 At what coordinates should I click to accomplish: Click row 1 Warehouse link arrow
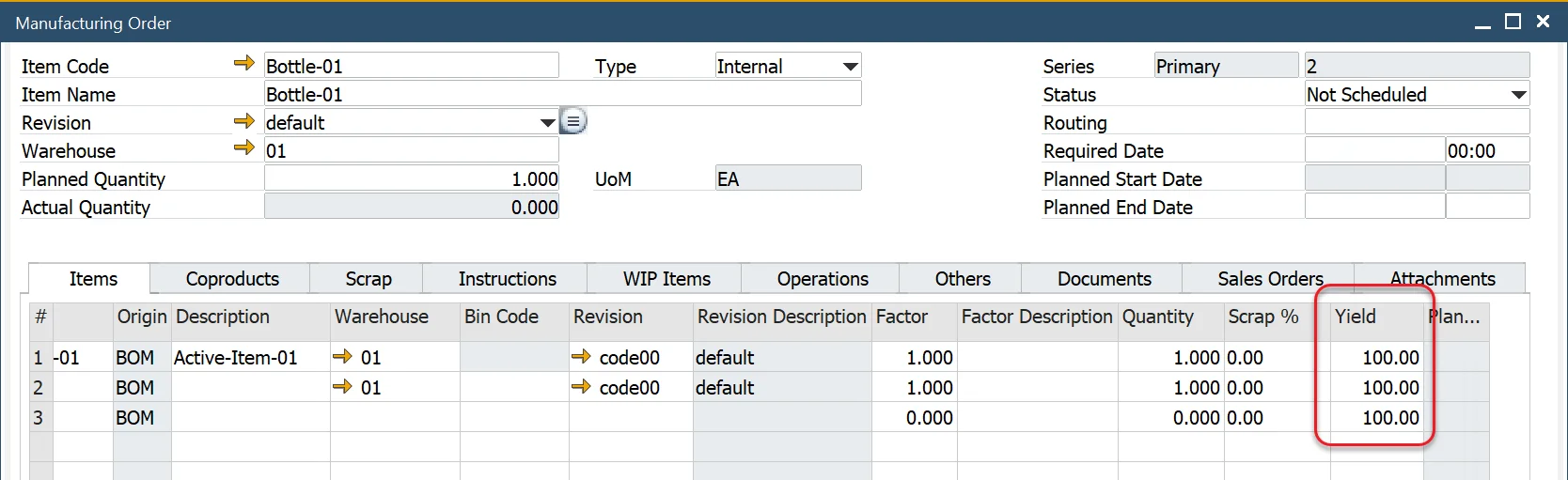point(343,357)
